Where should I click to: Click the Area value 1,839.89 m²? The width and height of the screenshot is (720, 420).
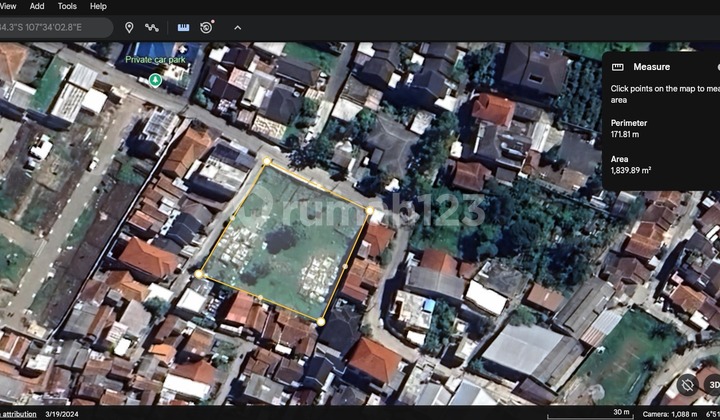point(630,170)
